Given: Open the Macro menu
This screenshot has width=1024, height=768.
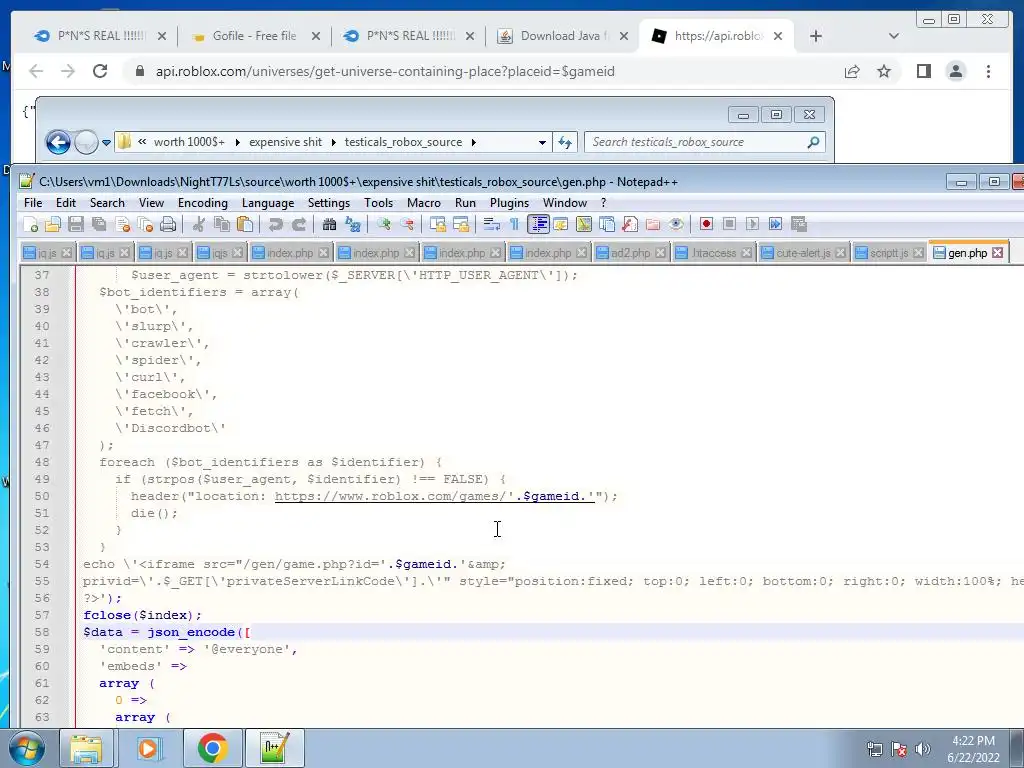Looking at the screenshot, I should pyautogui.click(x=423, y=203).
